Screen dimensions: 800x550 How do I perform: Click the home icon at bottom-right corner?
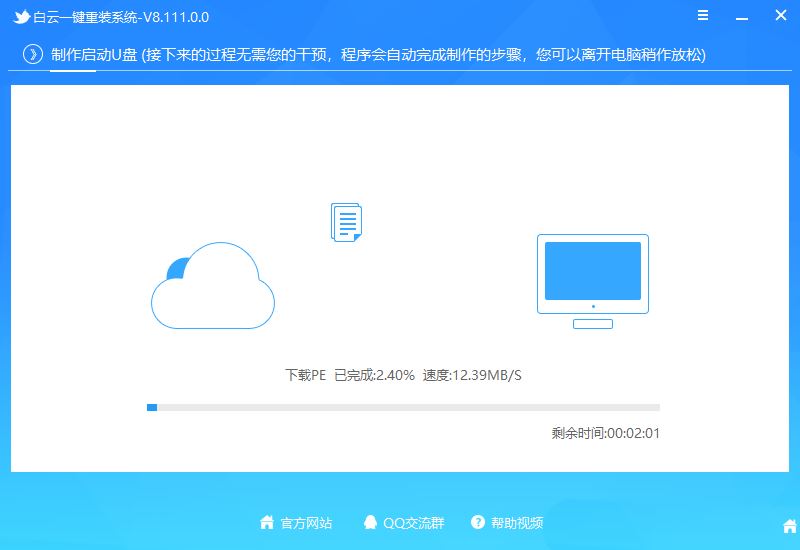[x=789, y=526]
